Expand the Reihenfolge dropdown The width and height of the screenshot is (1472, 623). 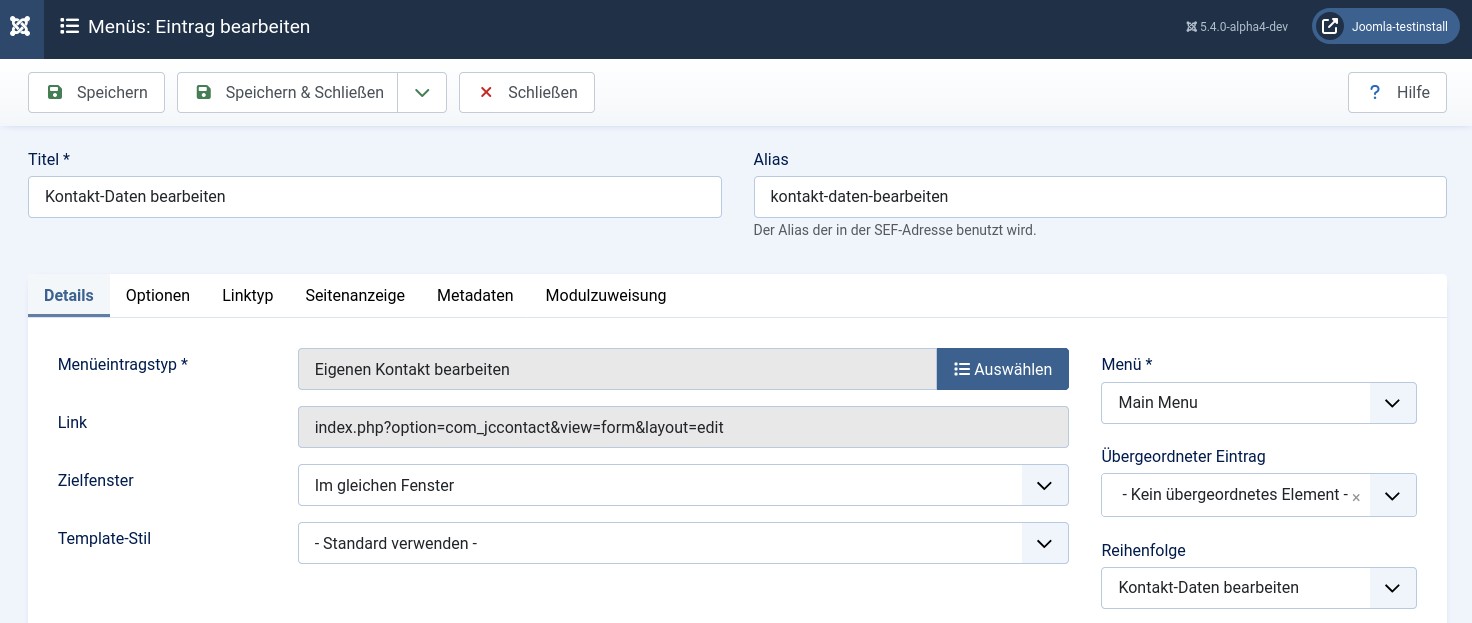click(x=1258, y=588)
